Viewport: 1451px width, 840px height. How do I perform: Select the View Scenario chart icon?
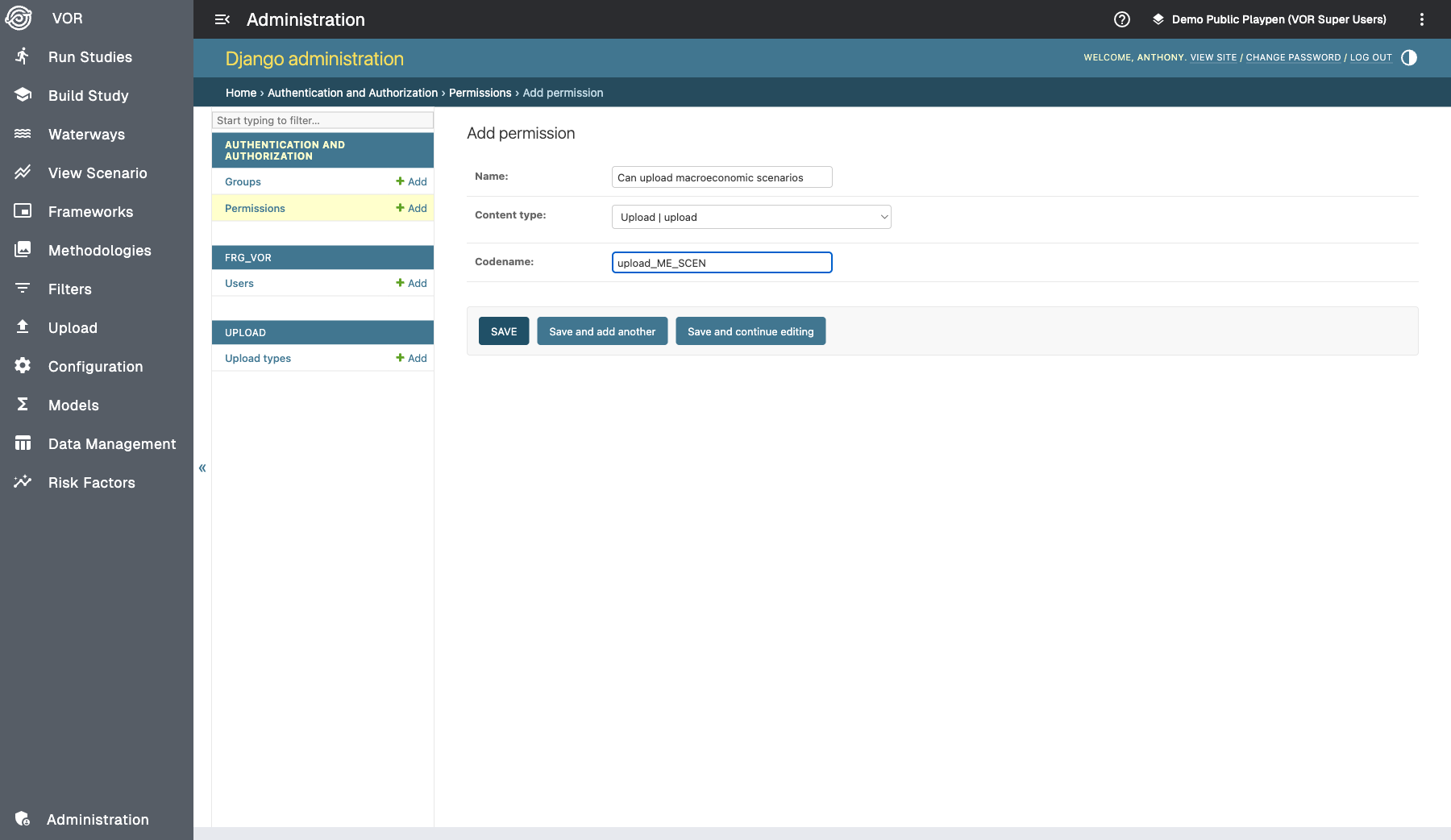pyautogui.click(x=23, y=173)
